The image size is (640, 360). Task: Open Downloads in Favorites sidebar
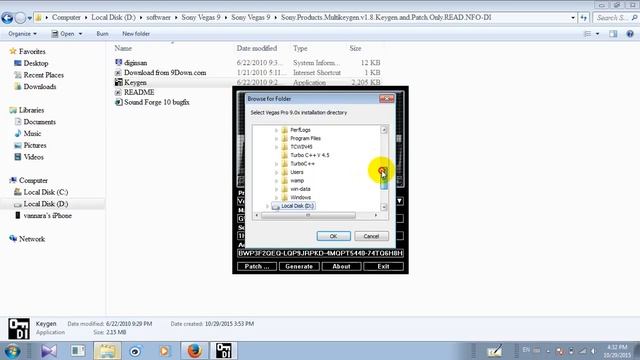pos(40,87)
